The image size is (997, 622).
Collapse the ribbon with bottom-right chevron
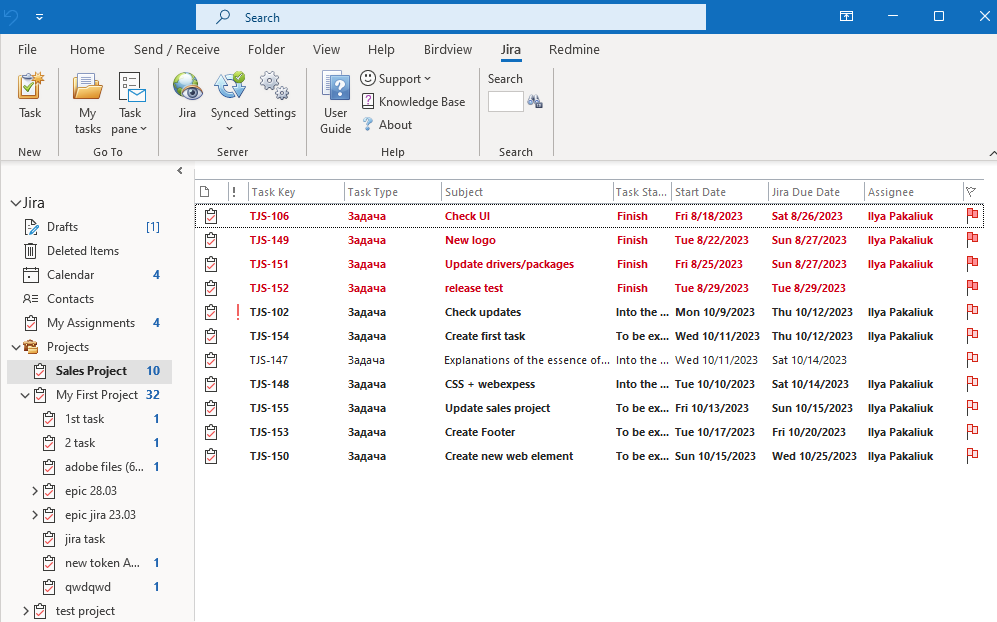(x=993, y=153)
